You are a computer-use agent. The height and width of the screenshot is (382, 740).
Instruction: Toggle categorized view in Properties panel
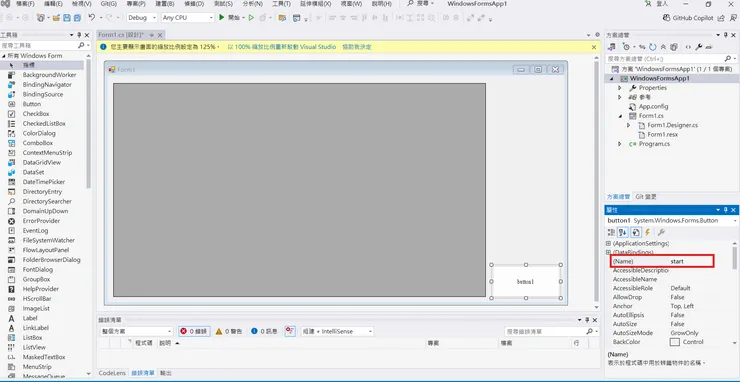(611, 232)
